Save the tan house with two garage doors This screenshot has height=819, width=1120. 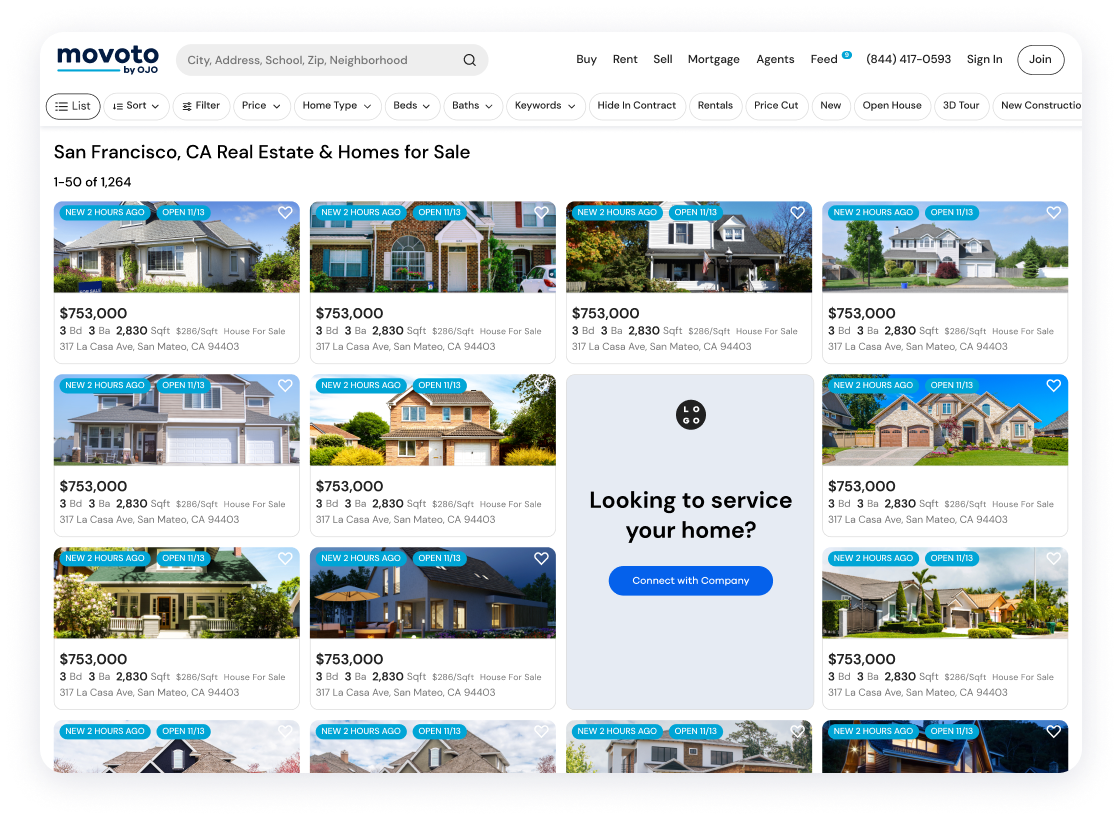285,386
